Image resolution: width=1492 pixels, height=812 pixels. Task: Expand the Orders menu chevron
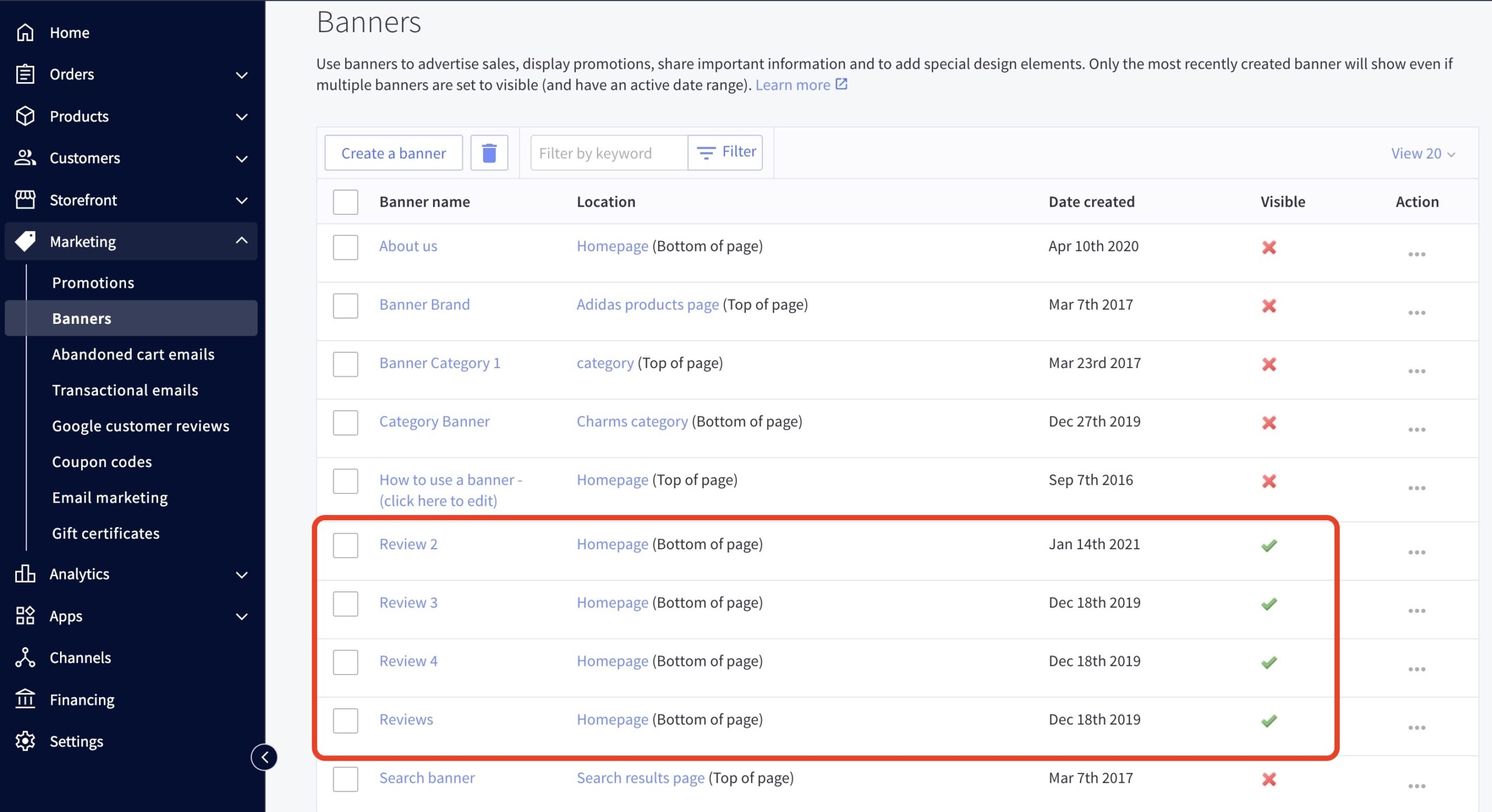(241, 75)
